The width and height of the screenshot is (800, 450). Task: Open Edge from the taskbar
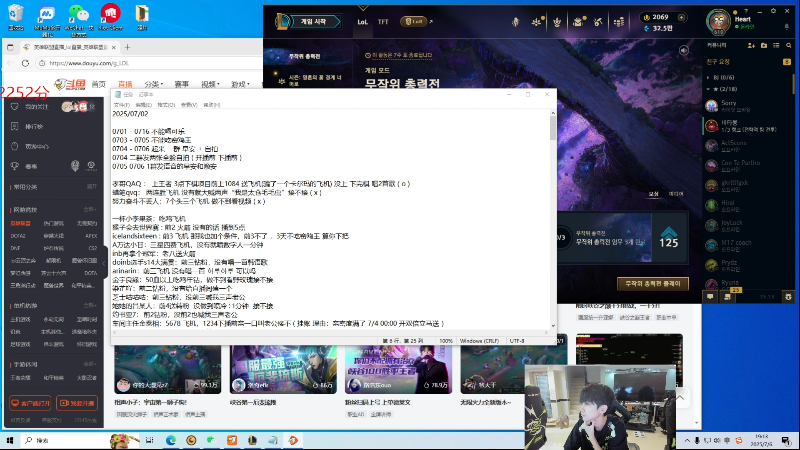[x=171, y=440]
